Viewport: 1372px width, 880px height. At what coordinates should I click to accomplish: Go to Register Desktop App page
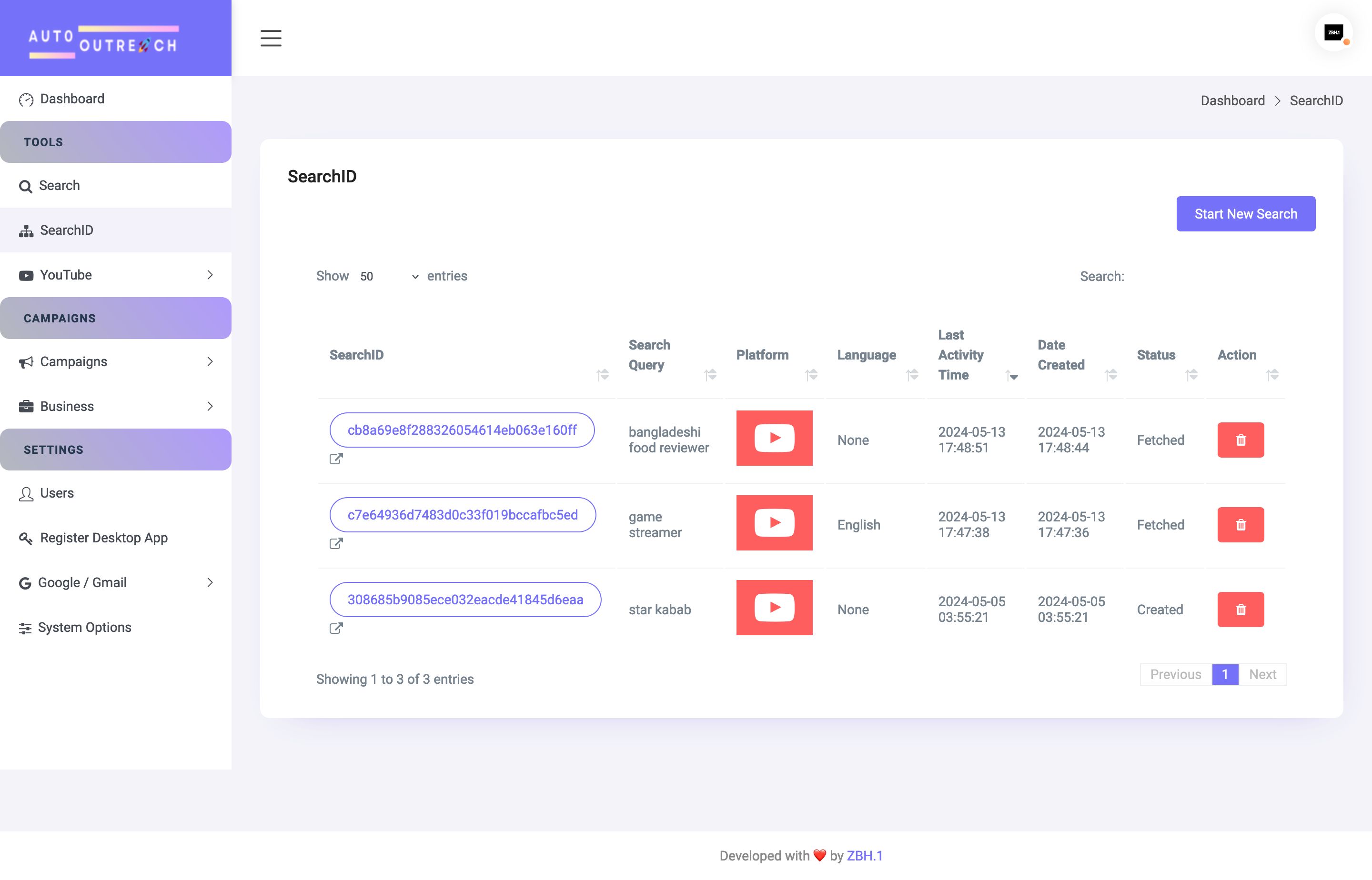[103, 538]
